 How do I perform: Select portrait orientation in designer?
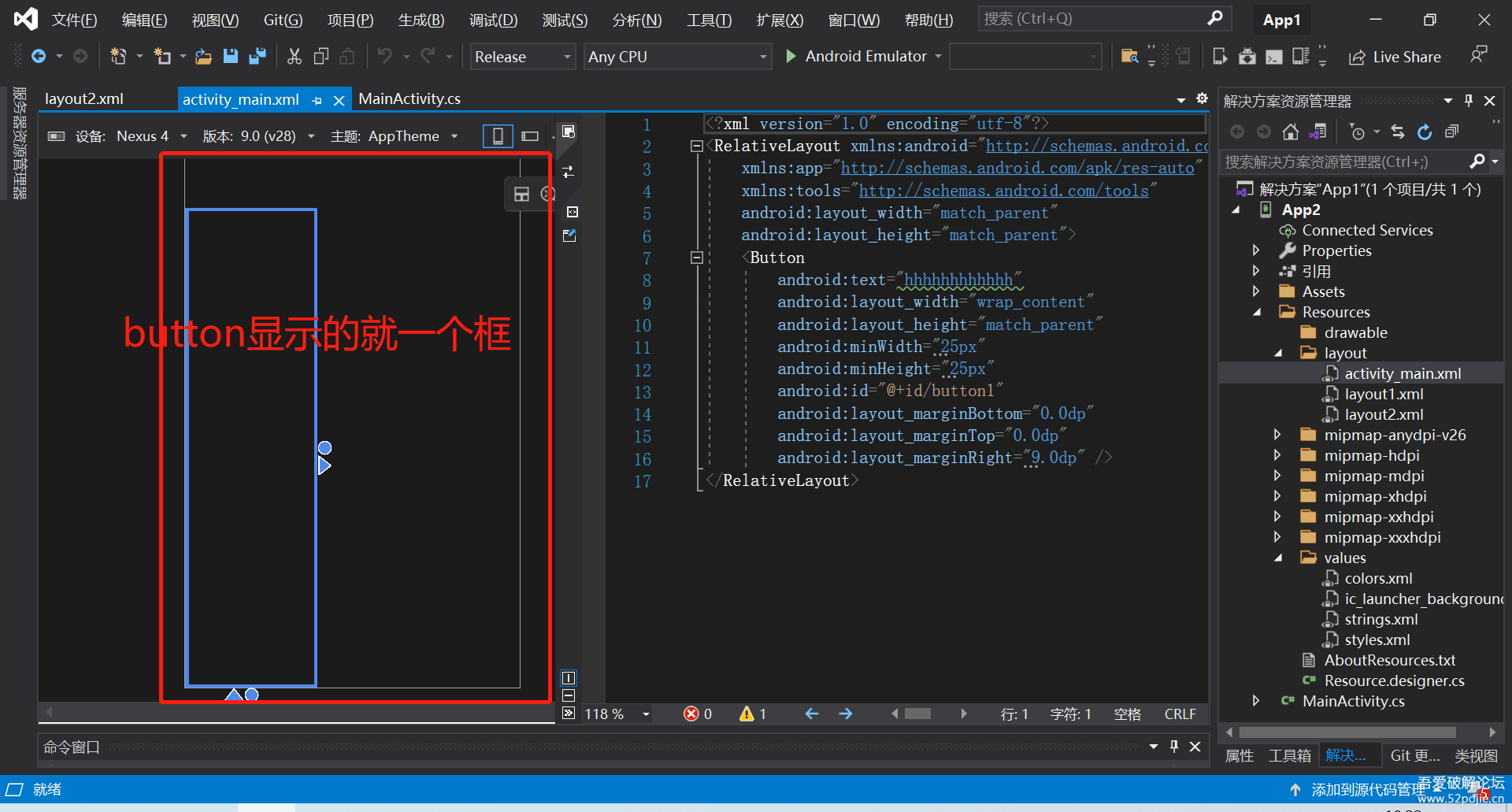[498, 136]
